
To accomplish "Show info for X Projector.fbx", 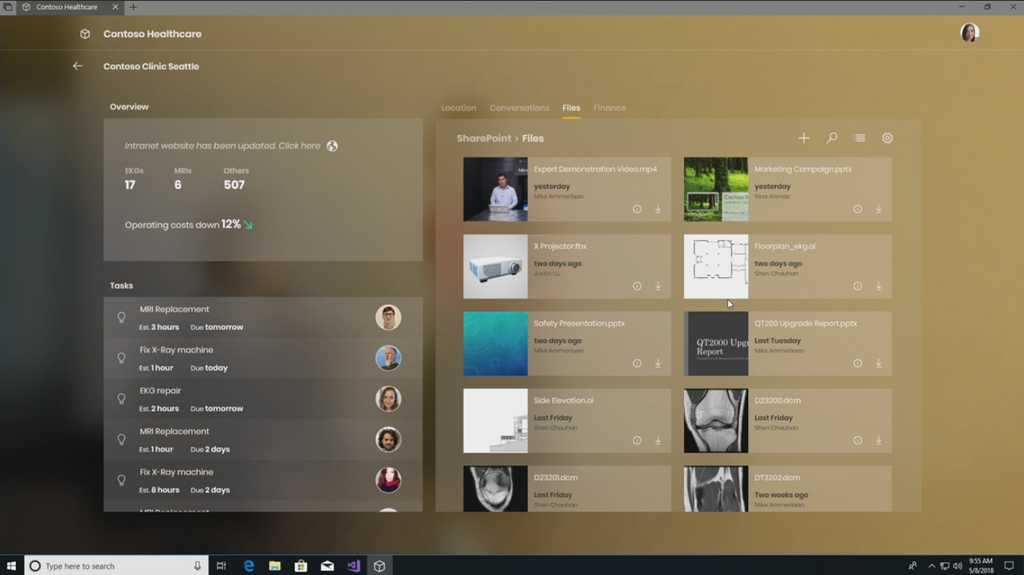I will click(x=637, y=286).
